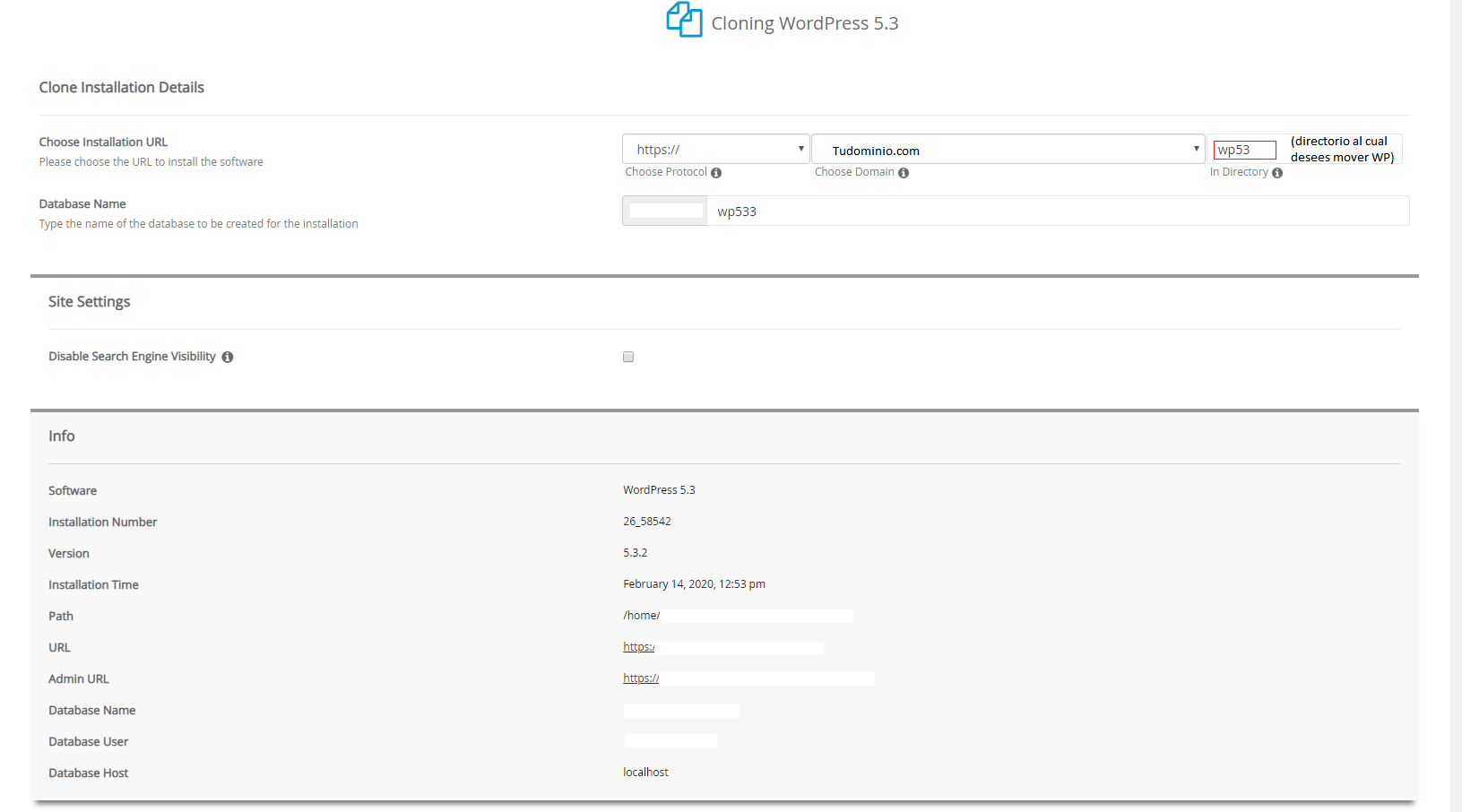Click the 'Info' section heading
Viewport: 1462px width, 812px height.
[61, 436]
